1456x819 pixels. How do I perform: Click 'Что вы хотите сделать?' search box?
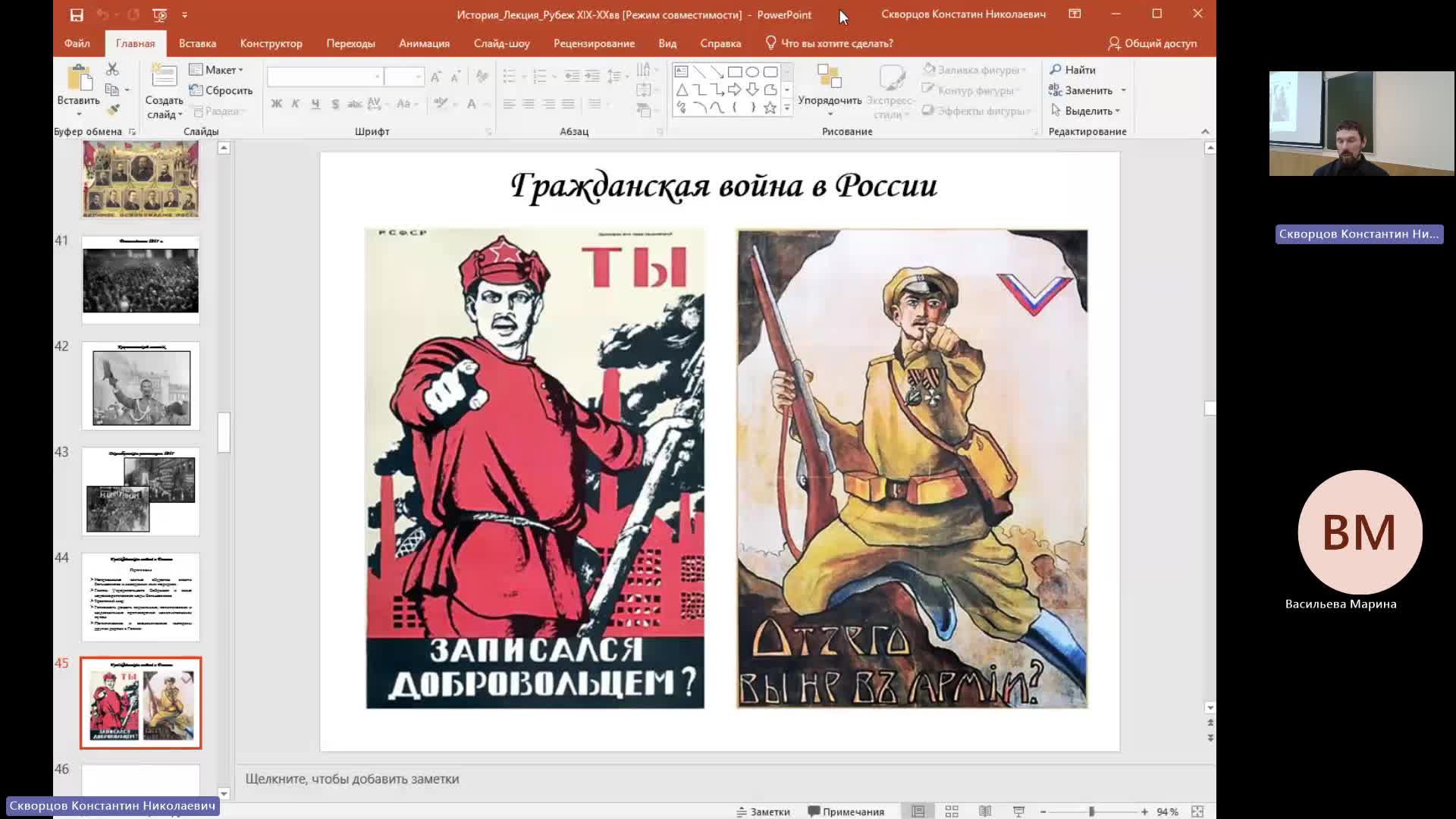pyautogui.click(x=829, y=43)
